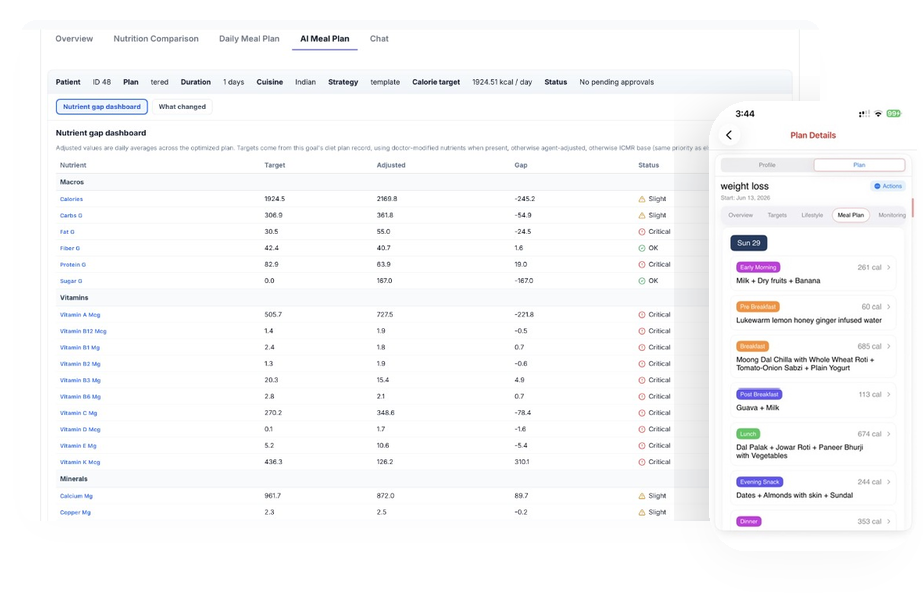Viewport: 923px width, 596px height.
Task: Click the Critical status icon for Protein G
Action: tap(642, 265)
